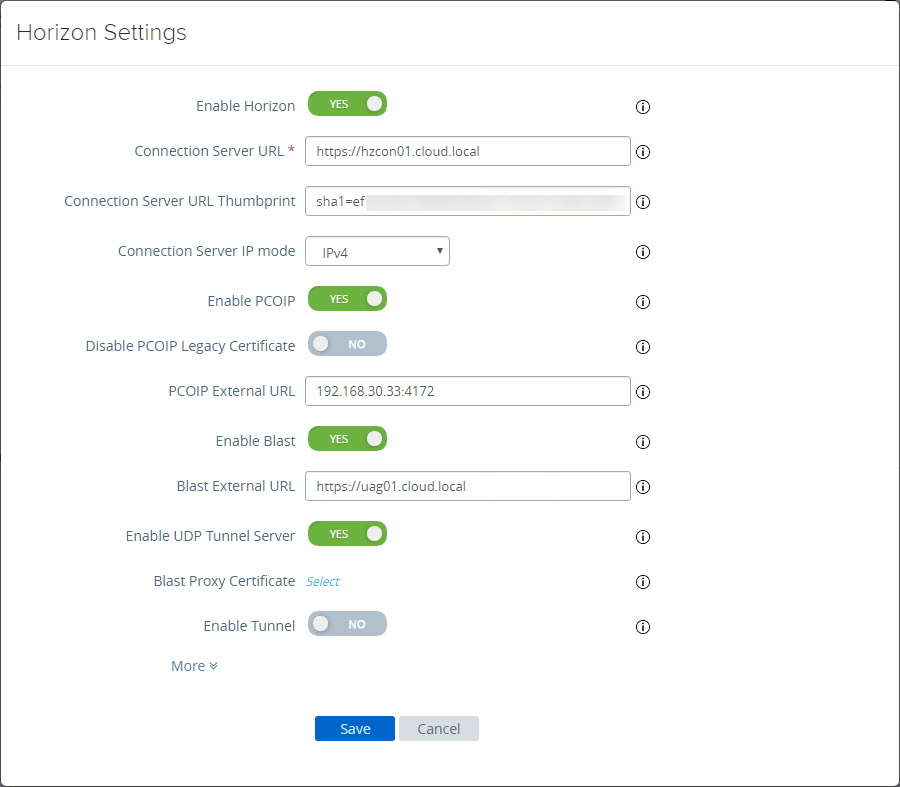Click the info icon beside Connection Server URL
Screen dimensions: 900x787
pos(643,152)
